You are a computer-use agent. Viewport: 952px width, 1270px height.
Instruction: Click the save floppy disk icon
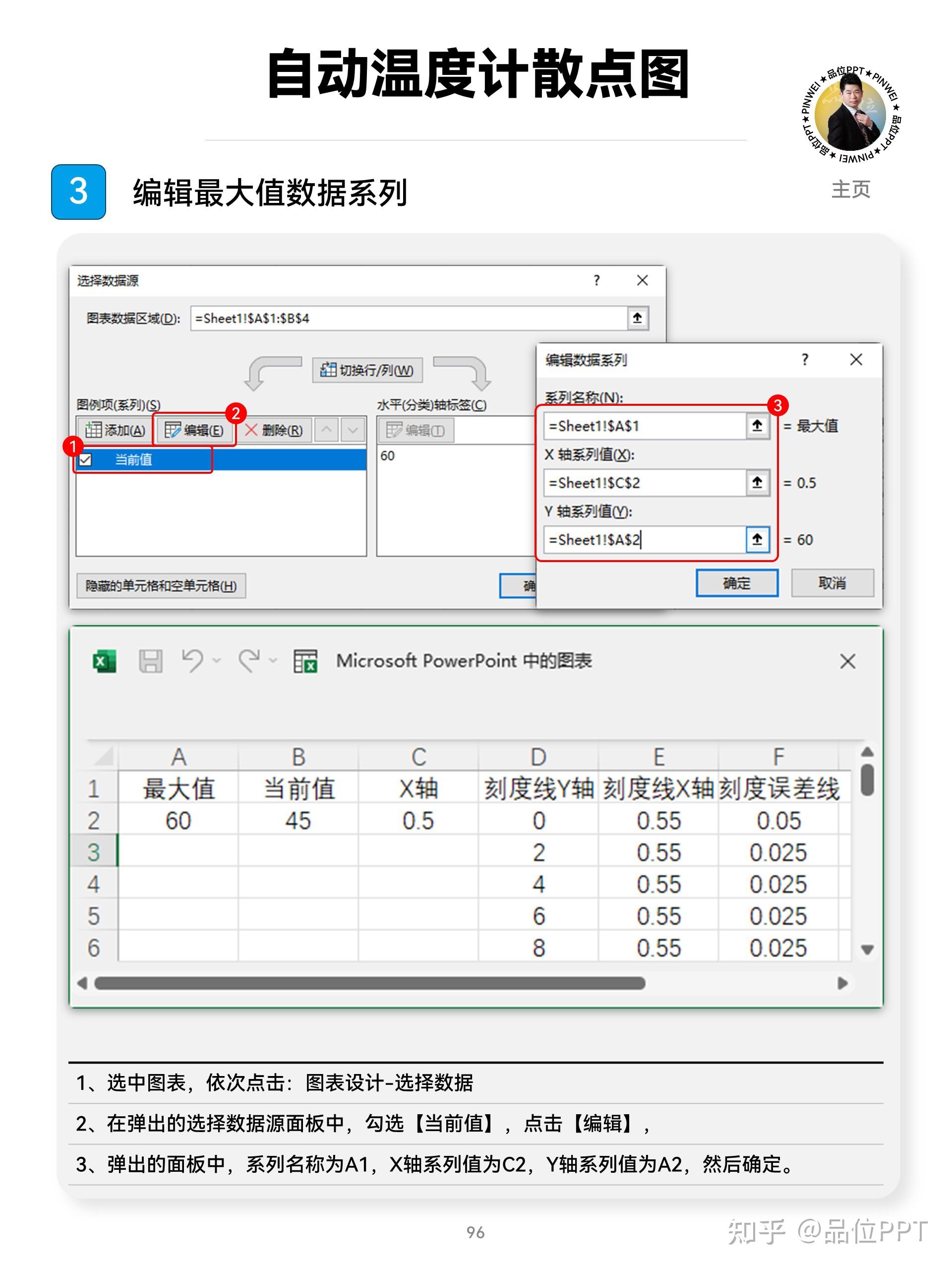[x=150, y=661]
